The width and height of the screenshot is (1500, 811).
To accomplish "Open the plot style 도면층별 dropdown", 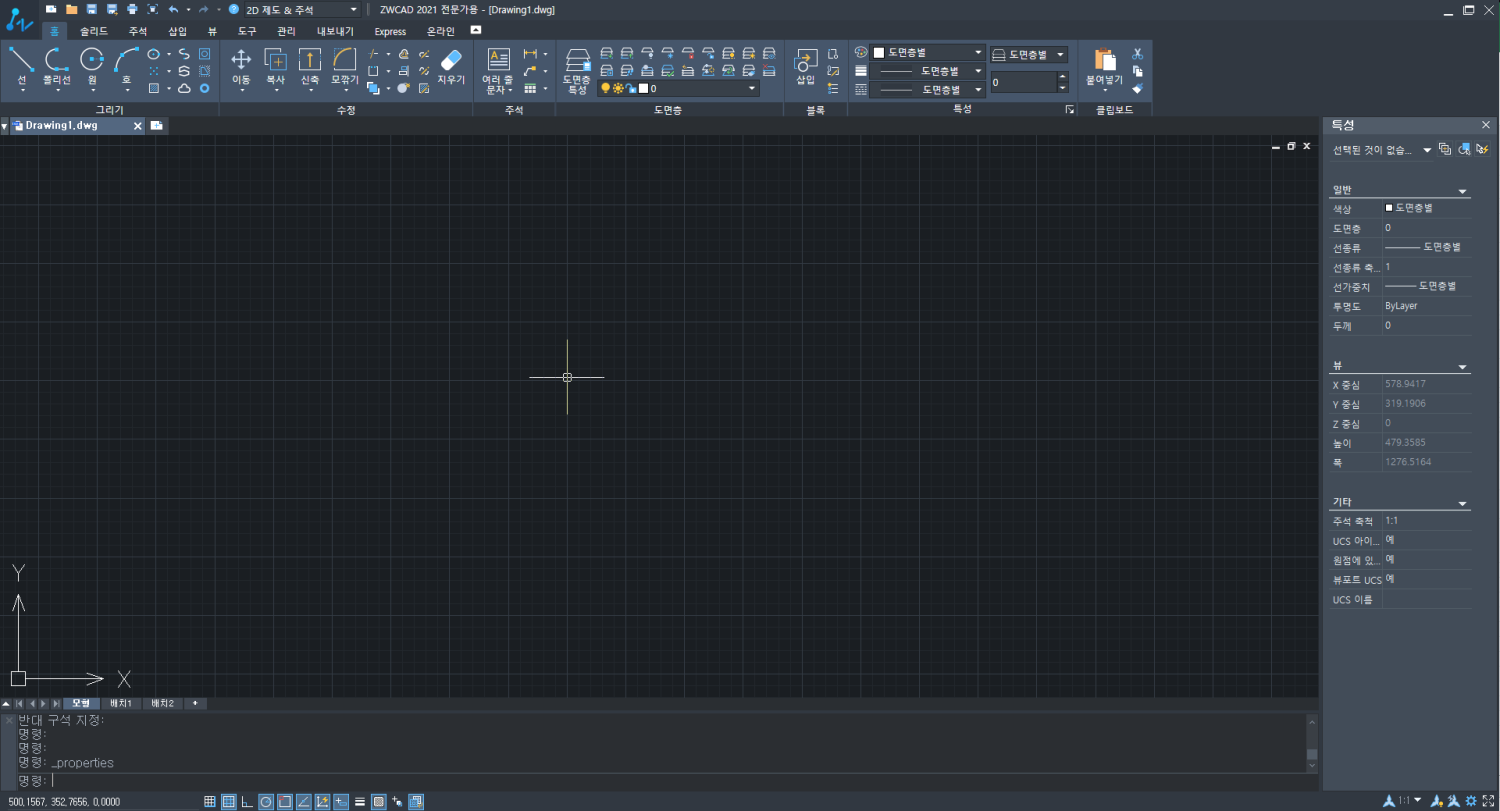I will click(1029, 54).
